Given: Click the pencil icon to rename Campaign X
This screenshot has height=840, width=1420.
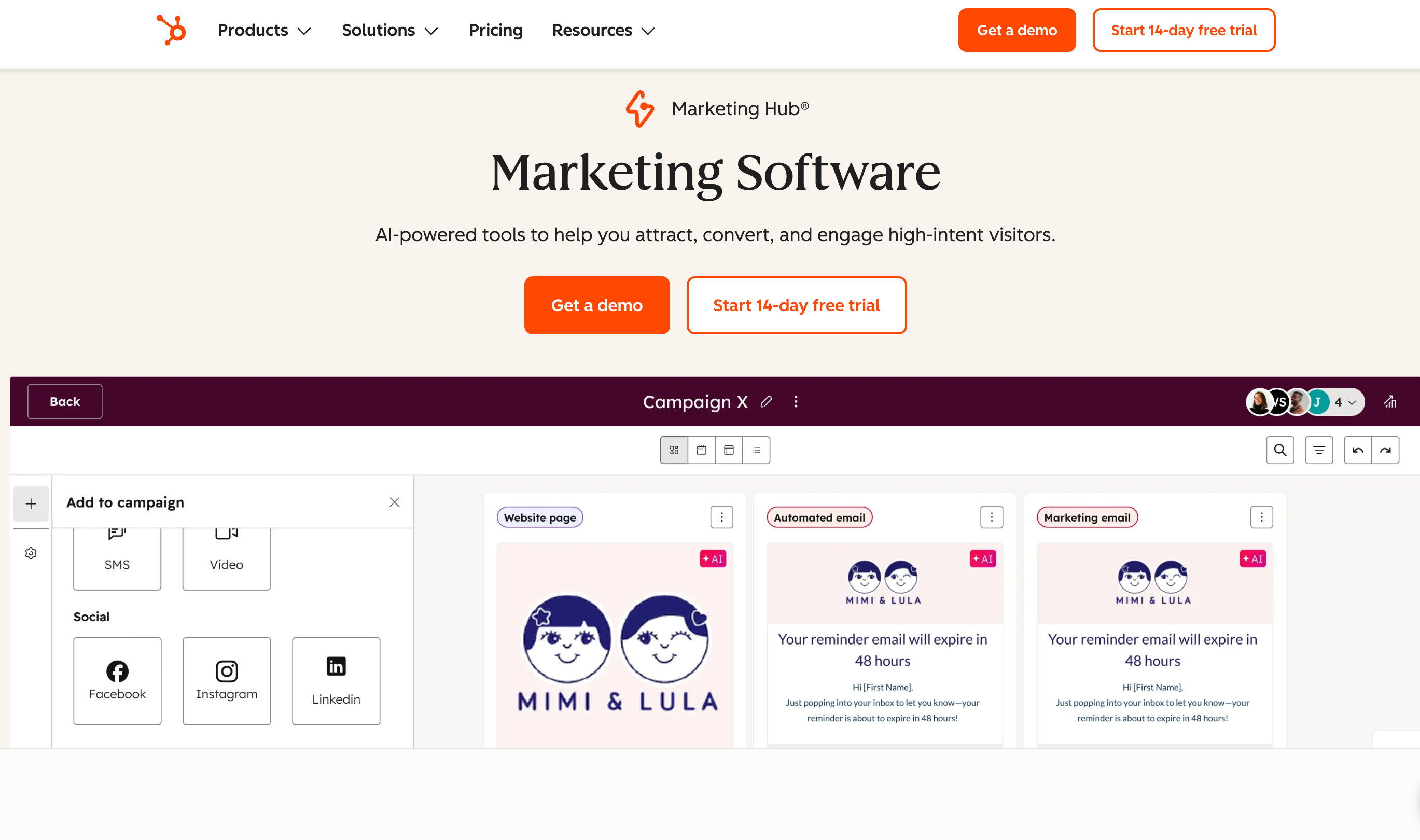Looking at the screenshot, I should tap(767, 402).
